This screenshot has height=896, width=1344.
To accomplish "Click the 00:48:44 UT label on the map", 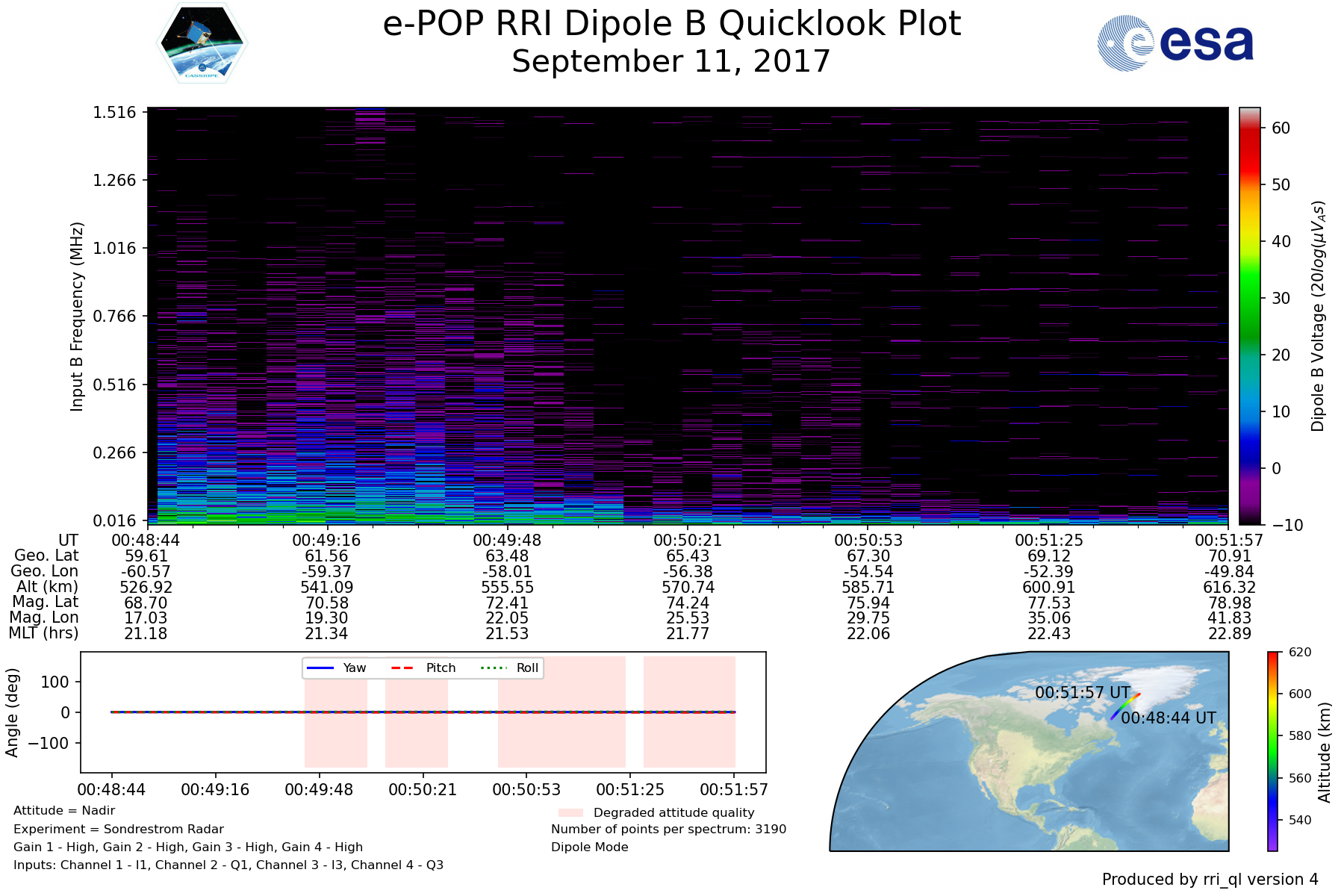I will coord(1169,718).
